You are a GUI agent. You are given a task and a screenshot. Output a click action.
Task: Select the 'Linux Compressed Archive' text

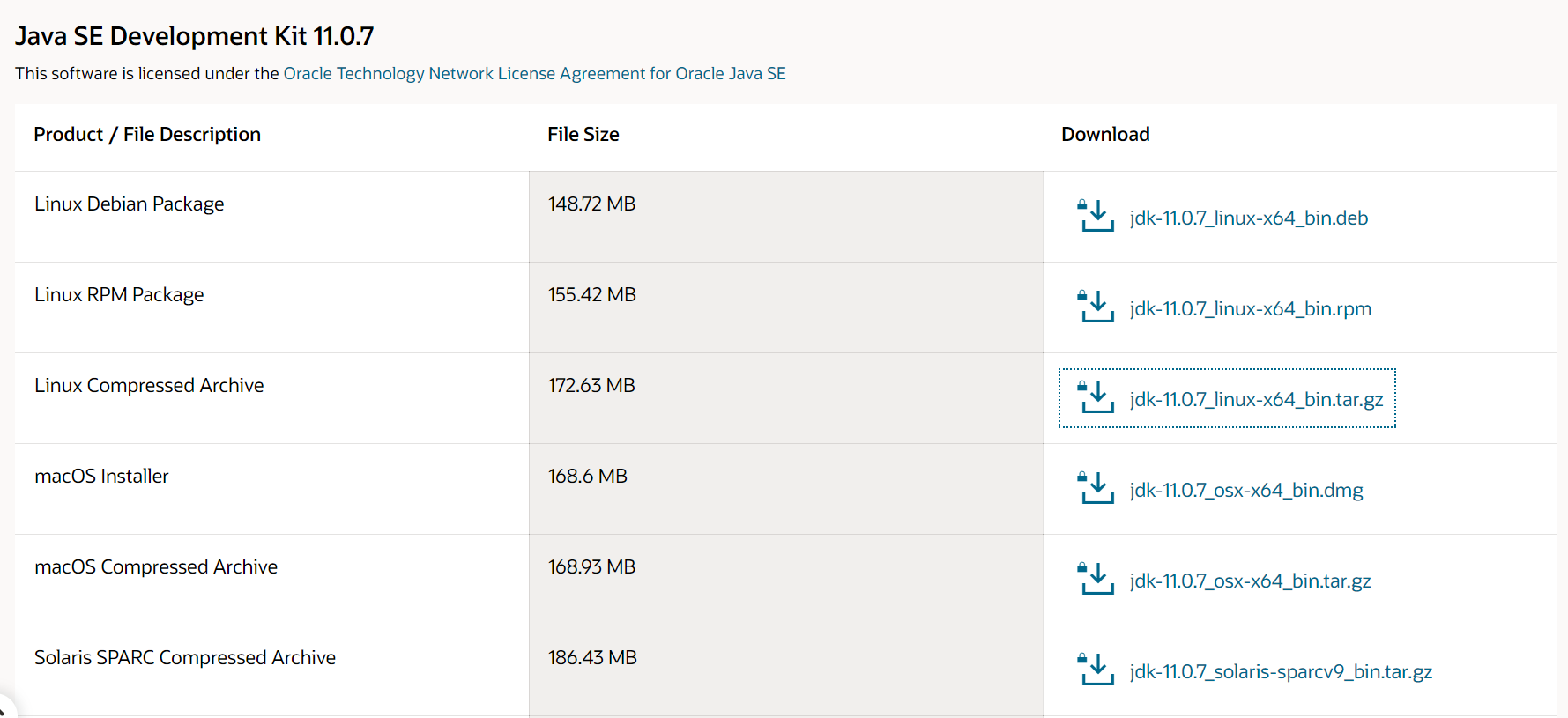[149, 385]
